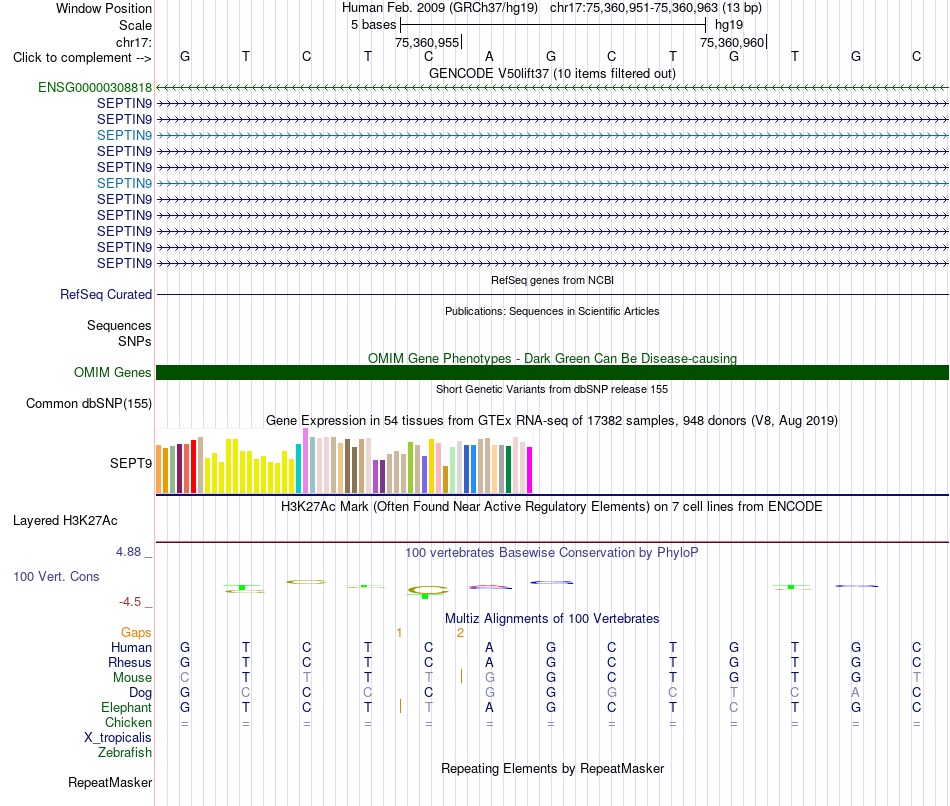Viewport: 950px width, 806px height.
Task: Click 'Human Feb. 2009 (GRCh37/hg19)' header text
Action: (x=440, y=8)
